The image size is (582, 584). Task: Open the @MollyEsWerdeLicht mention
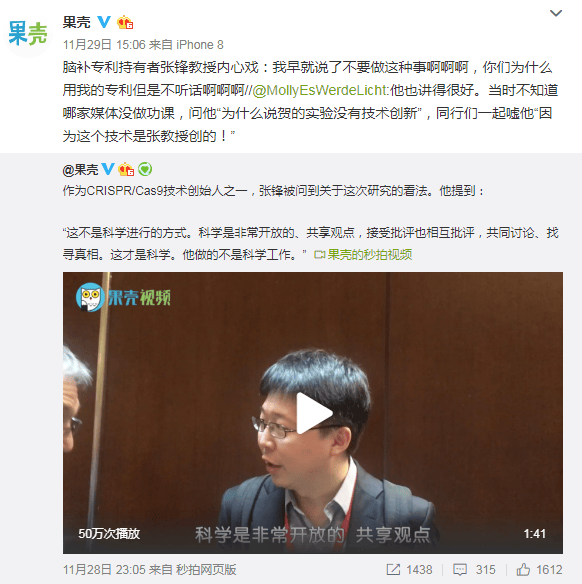coord(321,91)
